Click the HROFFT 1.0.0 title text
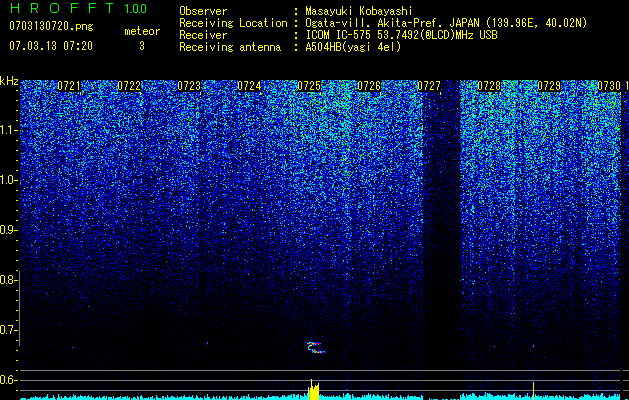 coord(78,8)
